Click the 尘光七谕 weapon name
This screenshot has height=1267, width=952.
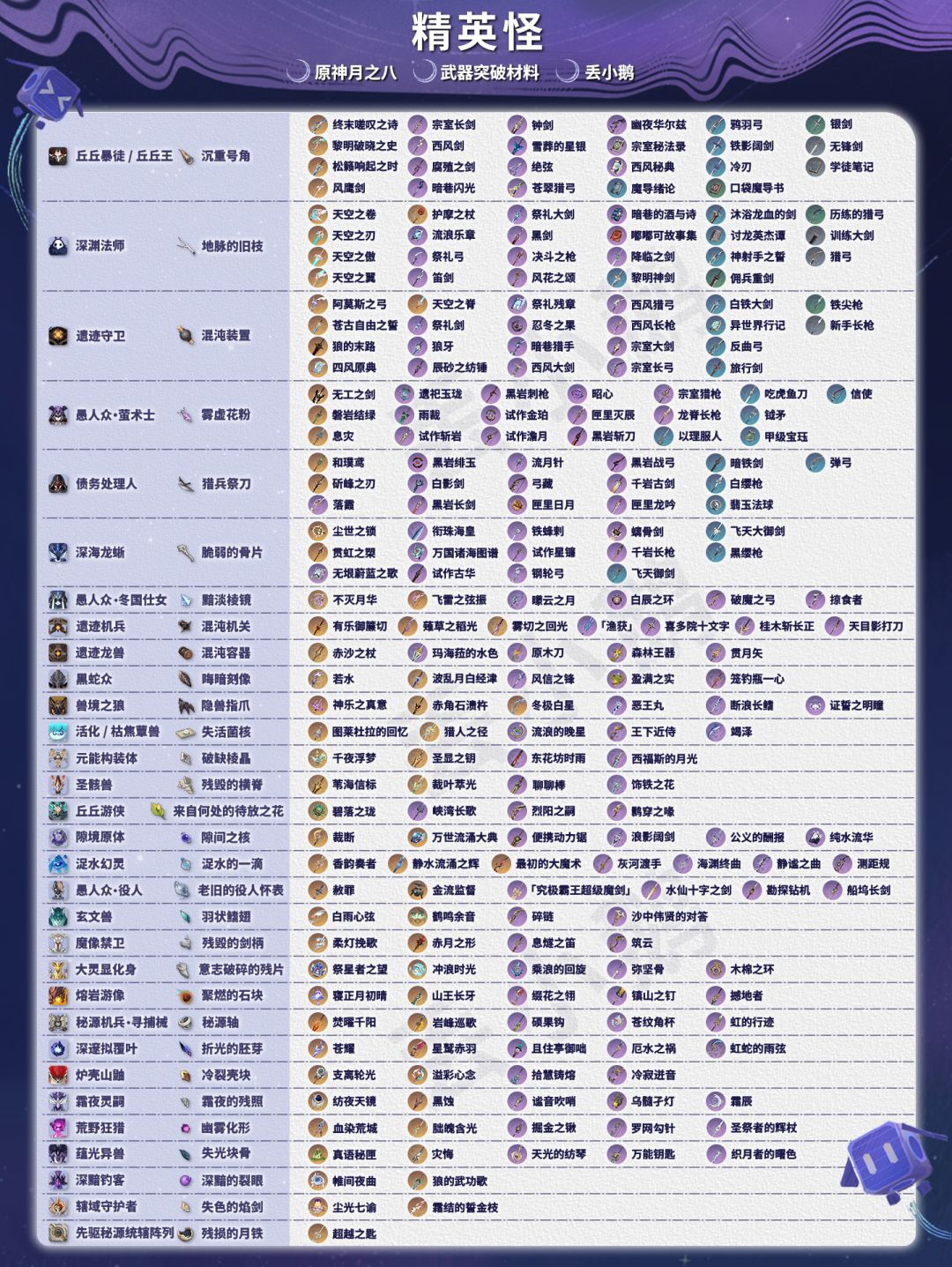pos(354,1206)
